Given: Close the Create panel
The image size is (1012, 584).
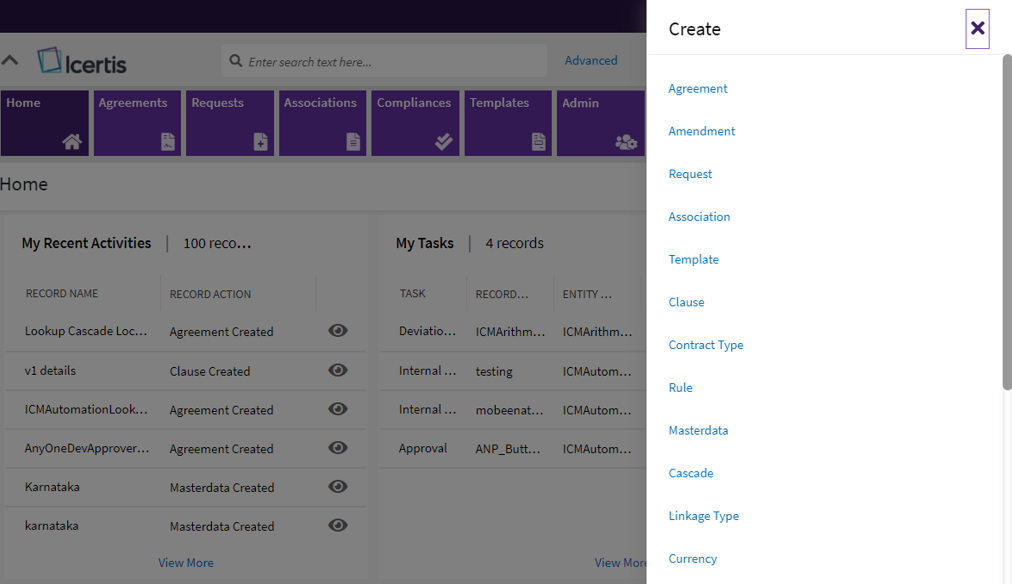Looking at the screenshot, I should [977, 29].
